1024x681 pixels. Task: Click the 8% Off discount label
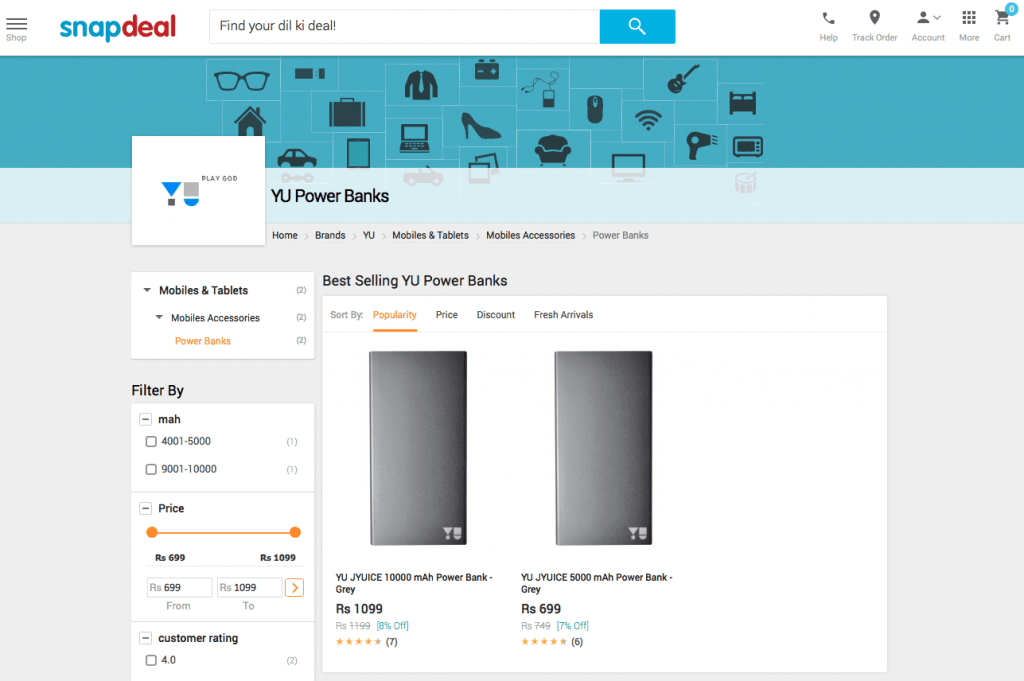tap(392, 626)
